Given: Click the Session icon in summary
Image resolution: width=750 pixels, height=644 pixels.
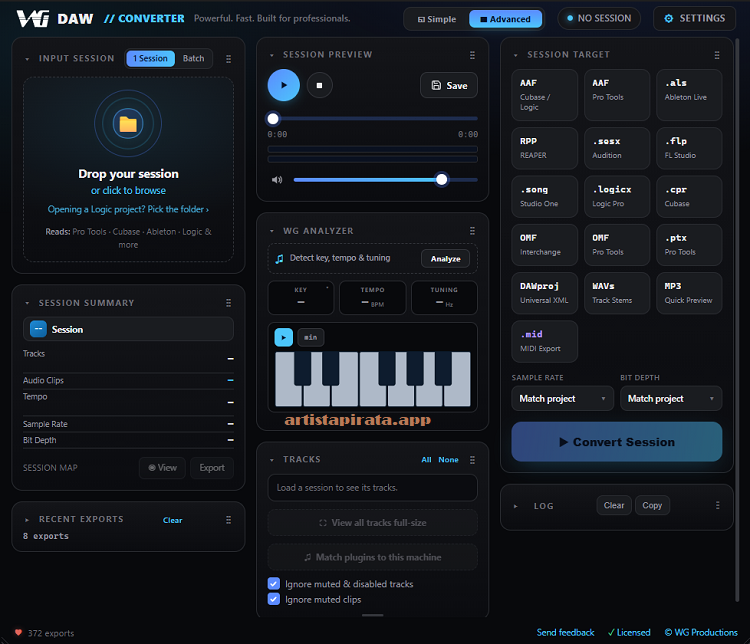Looking at the screenshot, I should pyautogui.click(x=38, y=329).
